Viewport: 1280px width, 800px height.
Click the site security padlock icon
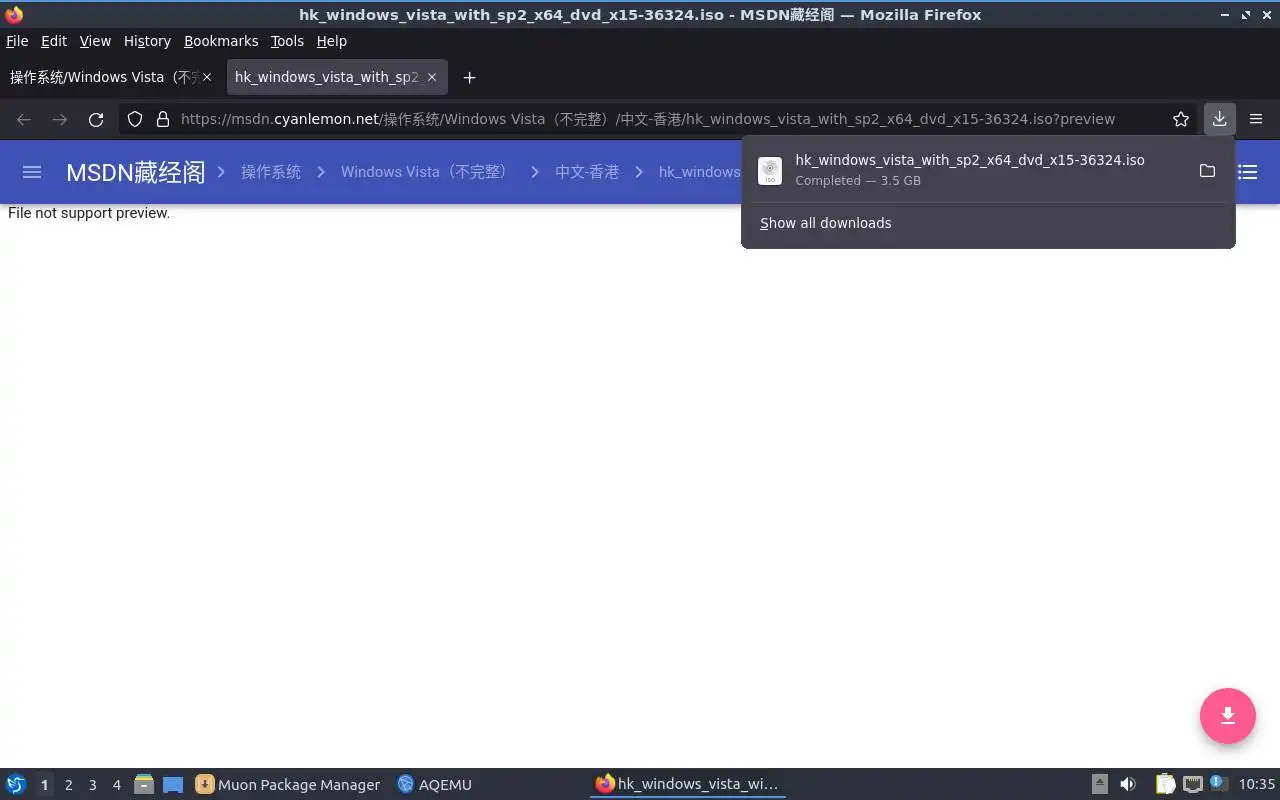click(163, 119)
